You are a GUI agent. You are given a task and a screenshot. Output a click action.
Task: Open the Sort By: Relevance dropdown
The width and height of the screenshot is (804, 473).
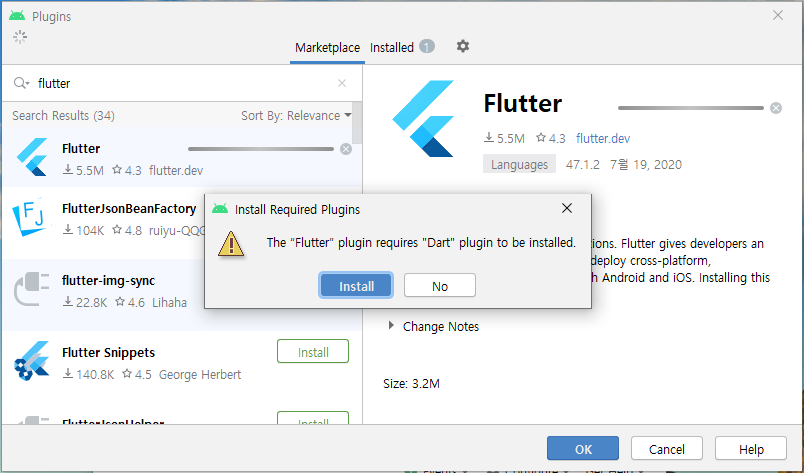click(296, 115)
